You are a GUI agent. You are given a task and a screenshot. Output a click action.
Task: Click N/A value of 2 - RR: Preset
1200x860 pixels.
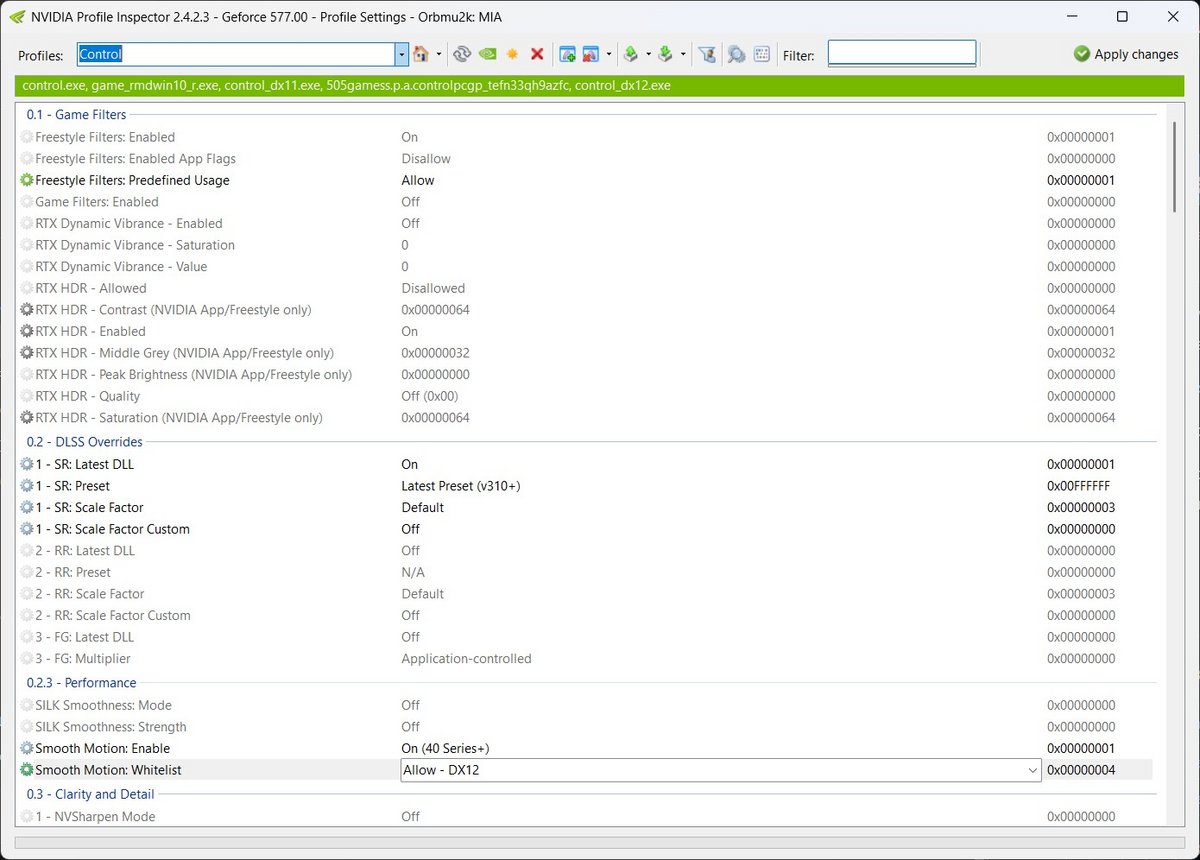413,572
